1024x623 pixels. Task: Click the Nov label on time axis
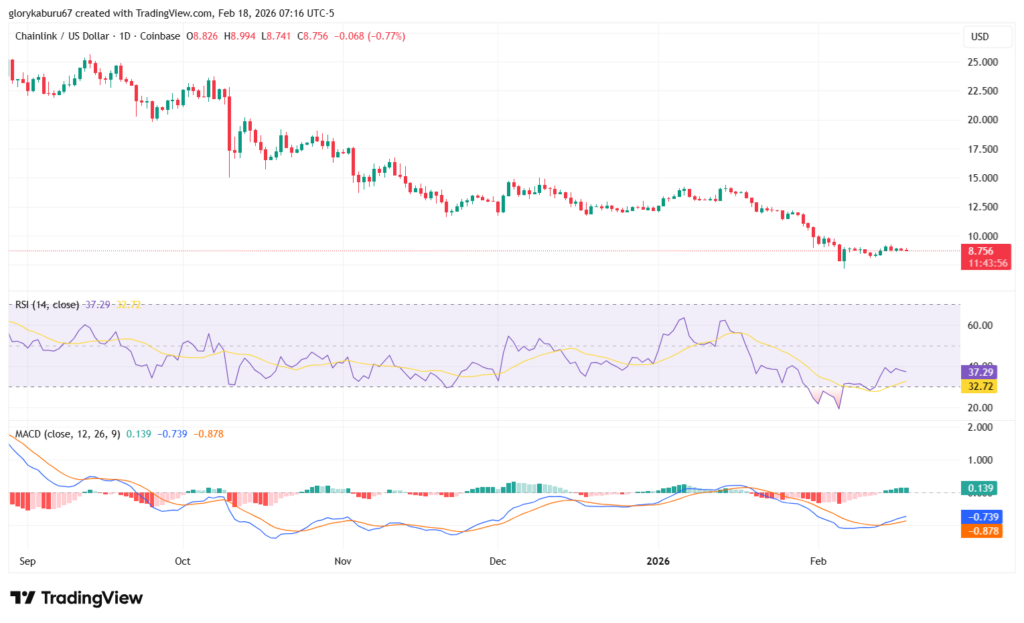[342, 562]
